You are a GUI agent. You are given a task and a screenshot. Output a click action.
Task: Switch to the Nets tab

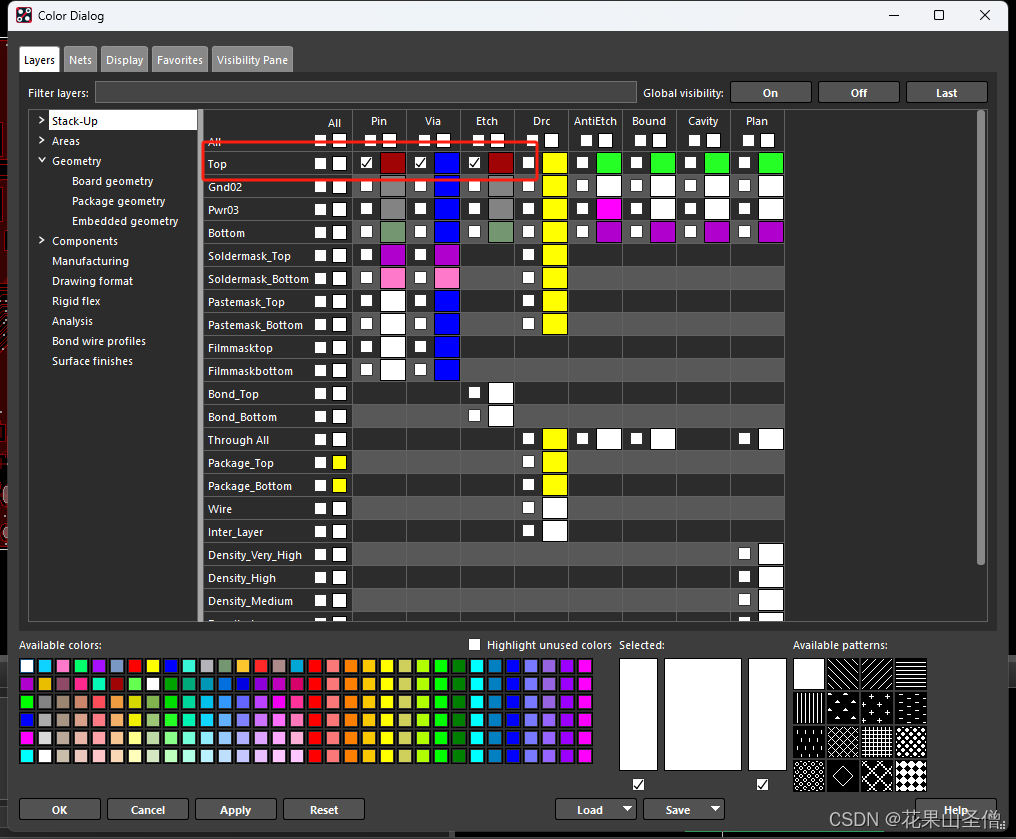point(80,60)
